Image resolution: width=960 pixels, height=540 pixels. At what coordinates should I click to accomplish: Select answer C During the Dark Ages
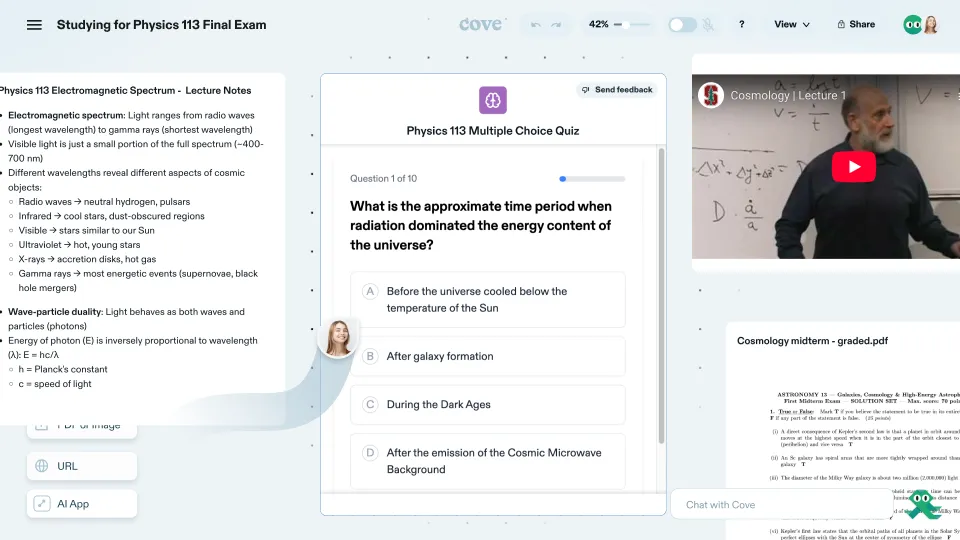[x=488, y=405]
